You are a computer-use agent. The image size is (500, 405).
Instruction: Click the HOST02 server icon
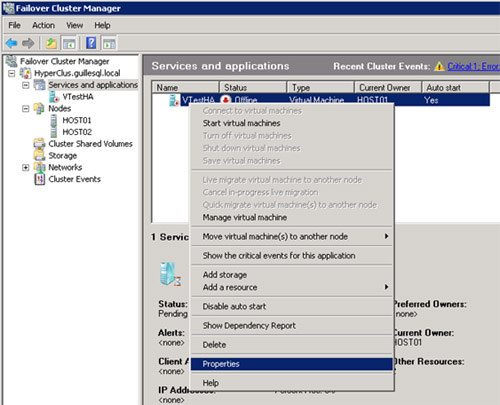click(x=54, y=132)
